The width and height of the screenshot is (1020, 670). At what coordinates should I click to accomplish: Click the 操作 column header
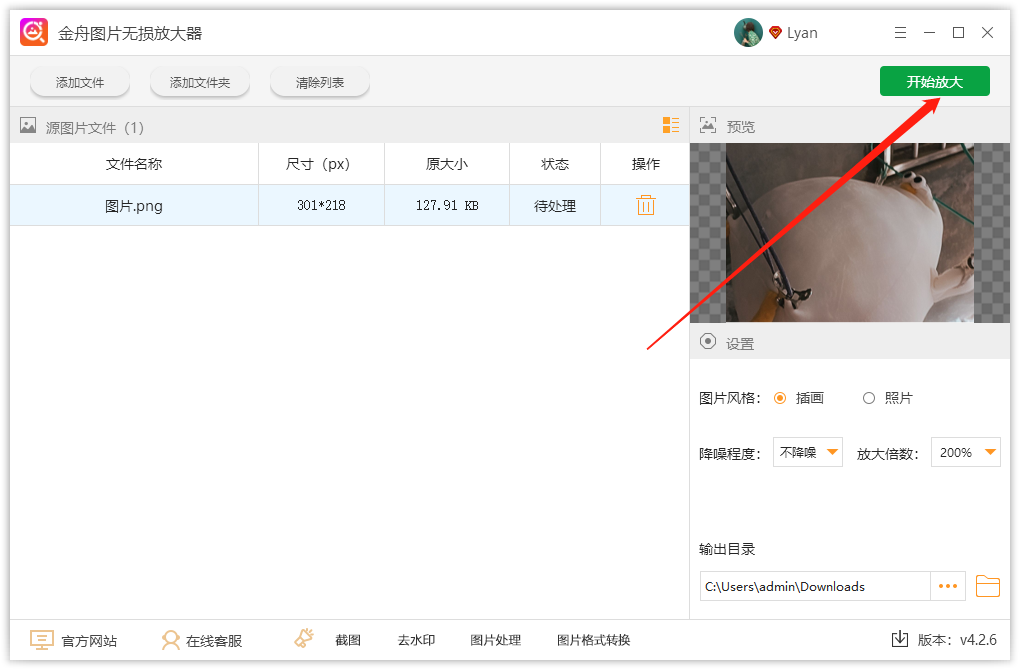[x=645, y=164]
